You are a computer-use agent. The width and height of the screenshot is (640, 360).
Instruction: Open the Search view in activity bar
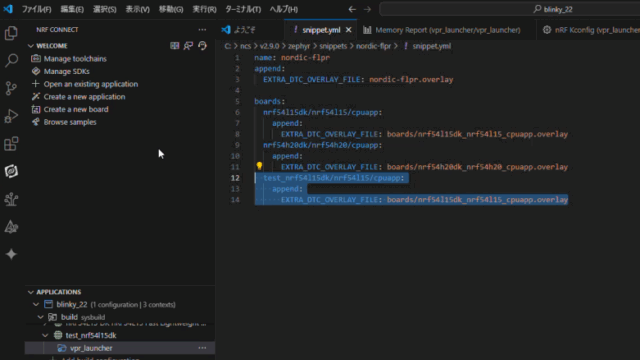pos(11,60)
